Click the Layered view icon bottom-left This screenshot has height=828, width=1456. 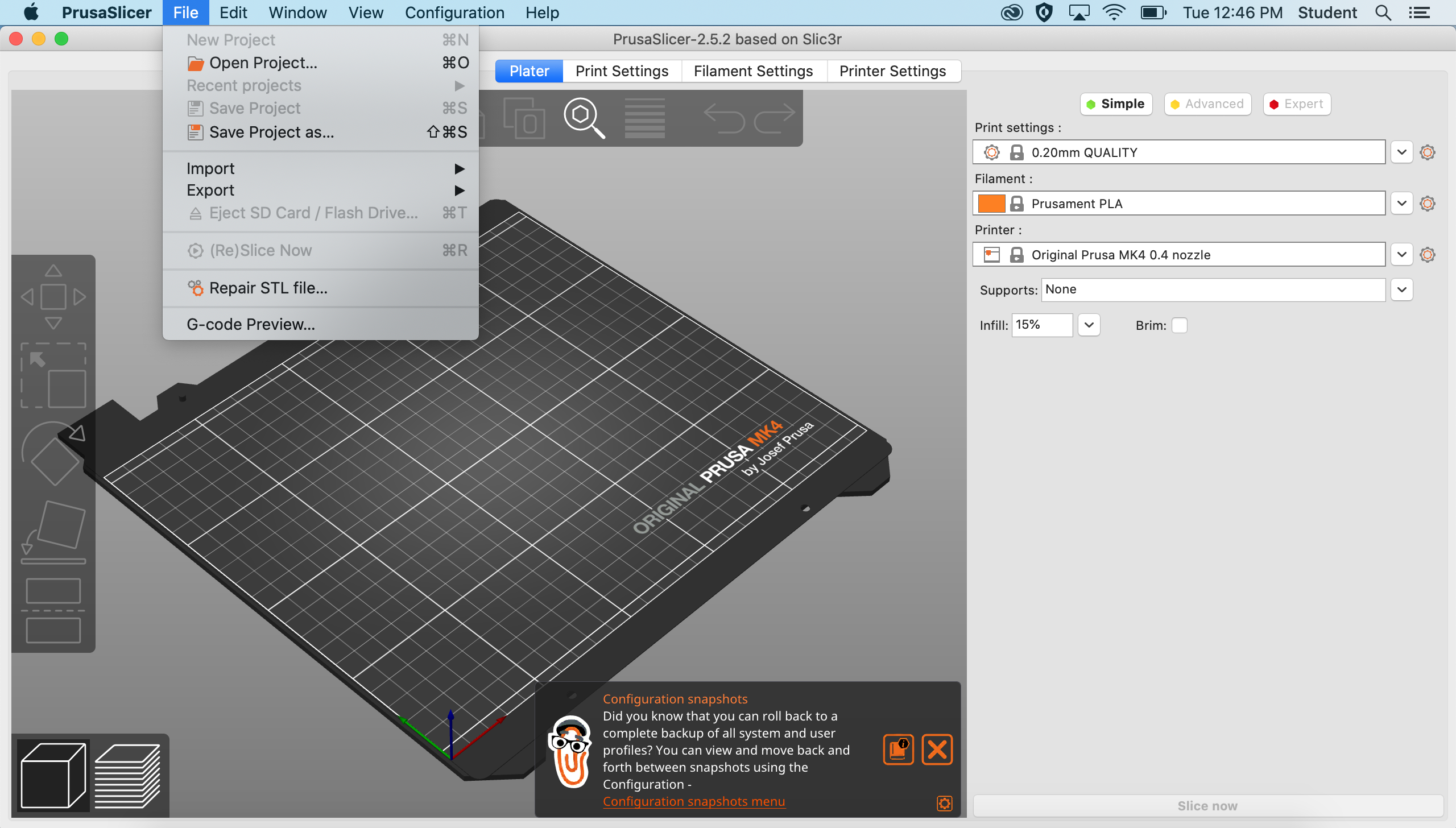click(x=127, y=775)
